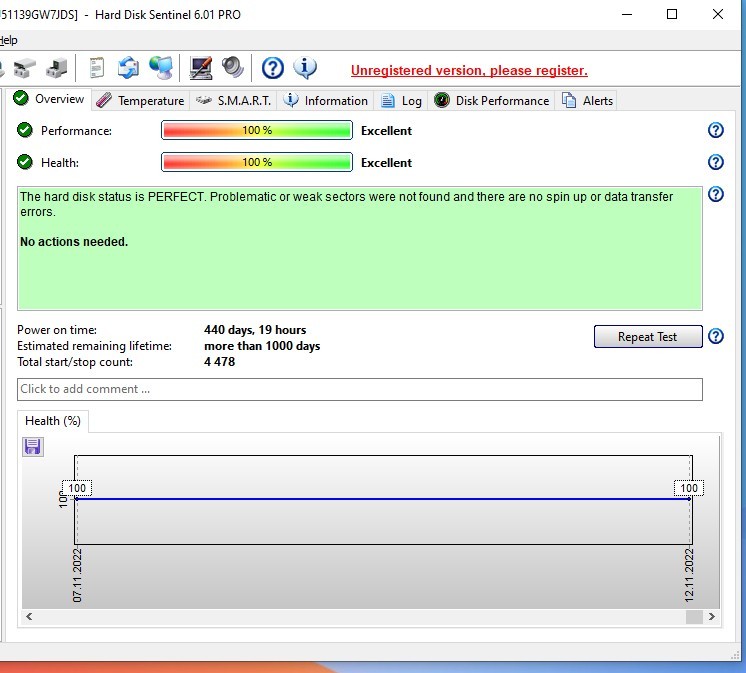Click help icon beside Performance rating
This screenshot has height=673, width=746.
(716, 130)
